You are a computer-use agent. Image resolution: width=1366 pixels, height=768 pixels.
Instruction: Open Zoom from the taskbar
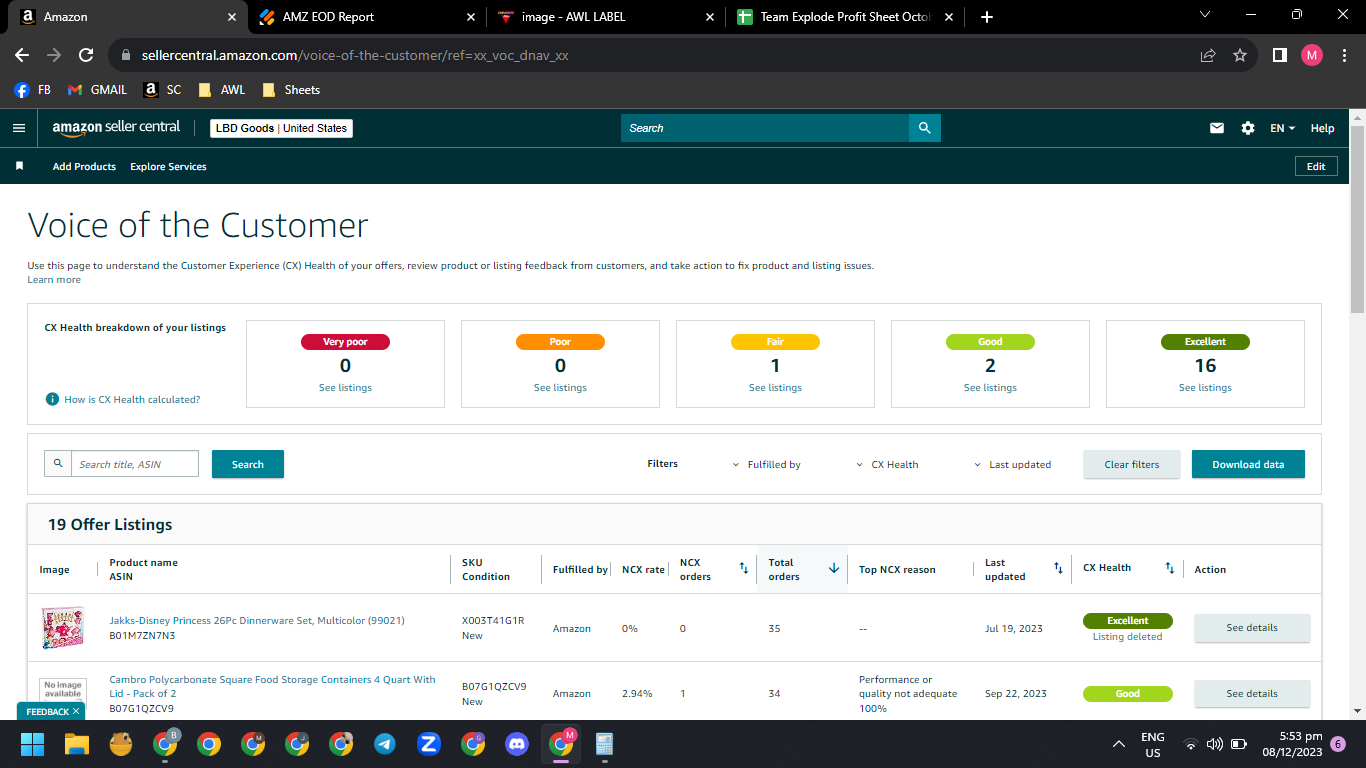429,744
